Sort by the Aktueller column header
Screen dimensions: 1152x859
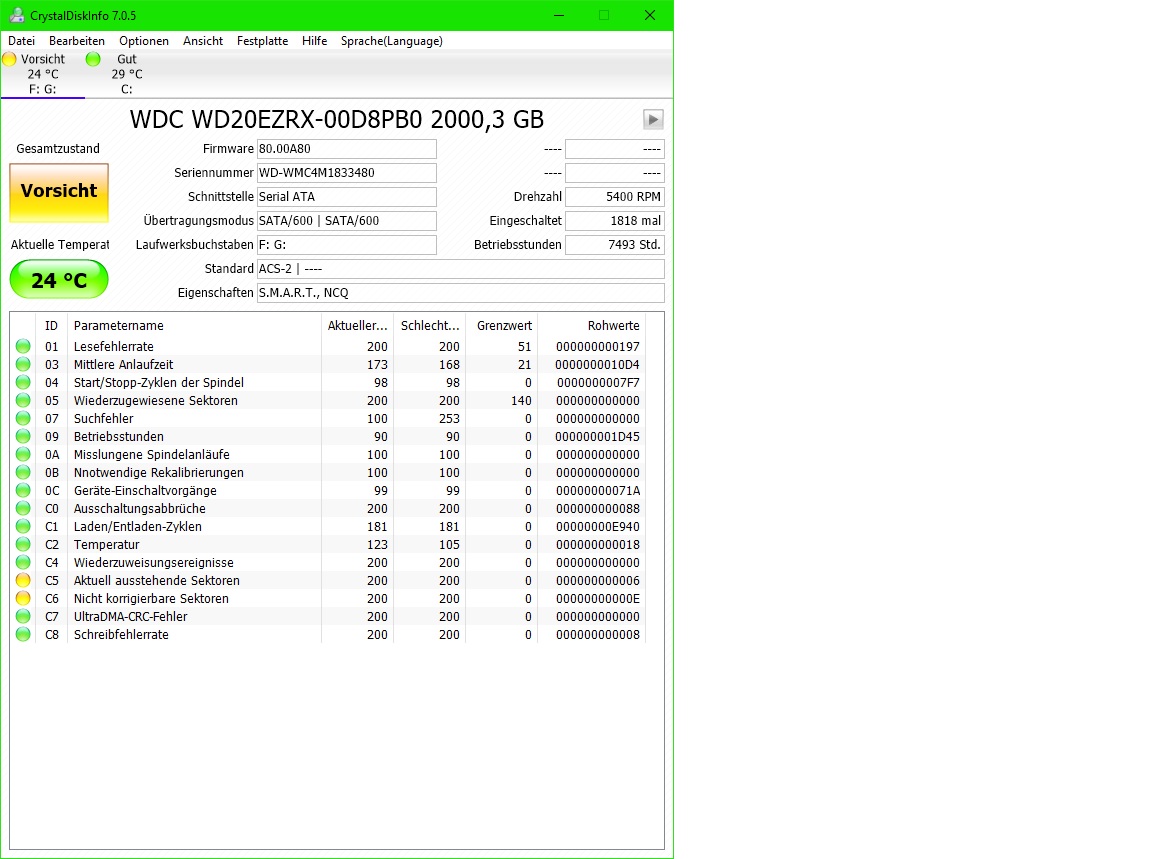[357, 326]
